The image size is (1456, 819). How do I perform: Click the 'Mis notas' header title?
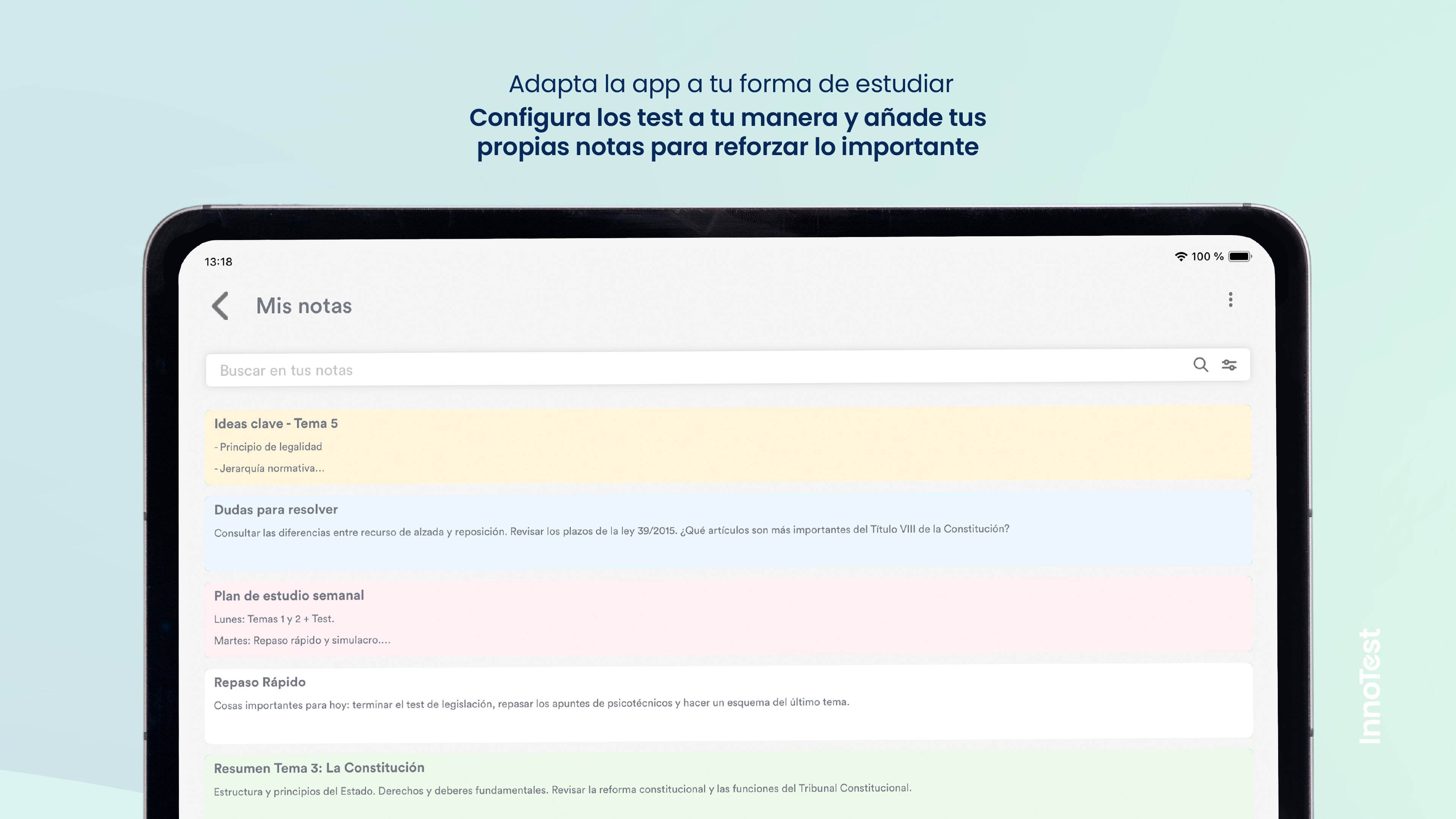tap(303, 306)
